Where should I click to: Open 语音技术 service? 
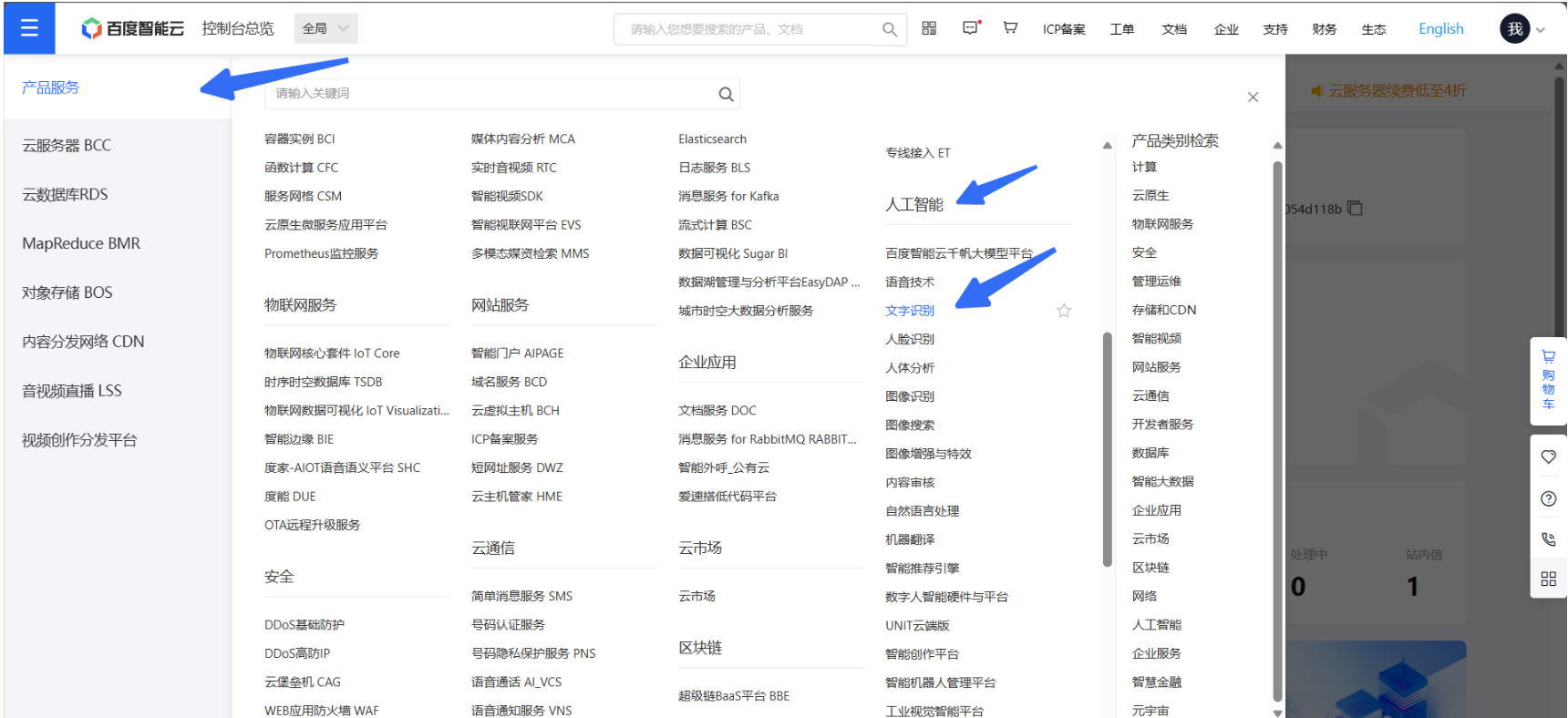pos(910,282)
